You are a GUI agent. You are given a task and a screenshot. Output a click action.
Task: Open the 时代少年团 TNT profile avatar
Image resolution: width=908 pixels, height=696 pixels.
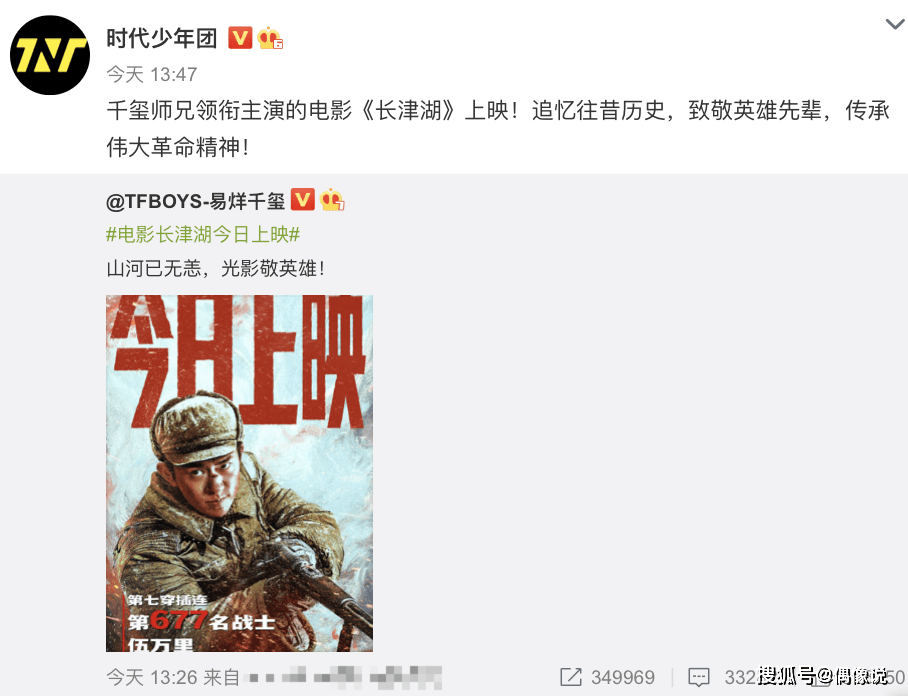click(50, 55)
